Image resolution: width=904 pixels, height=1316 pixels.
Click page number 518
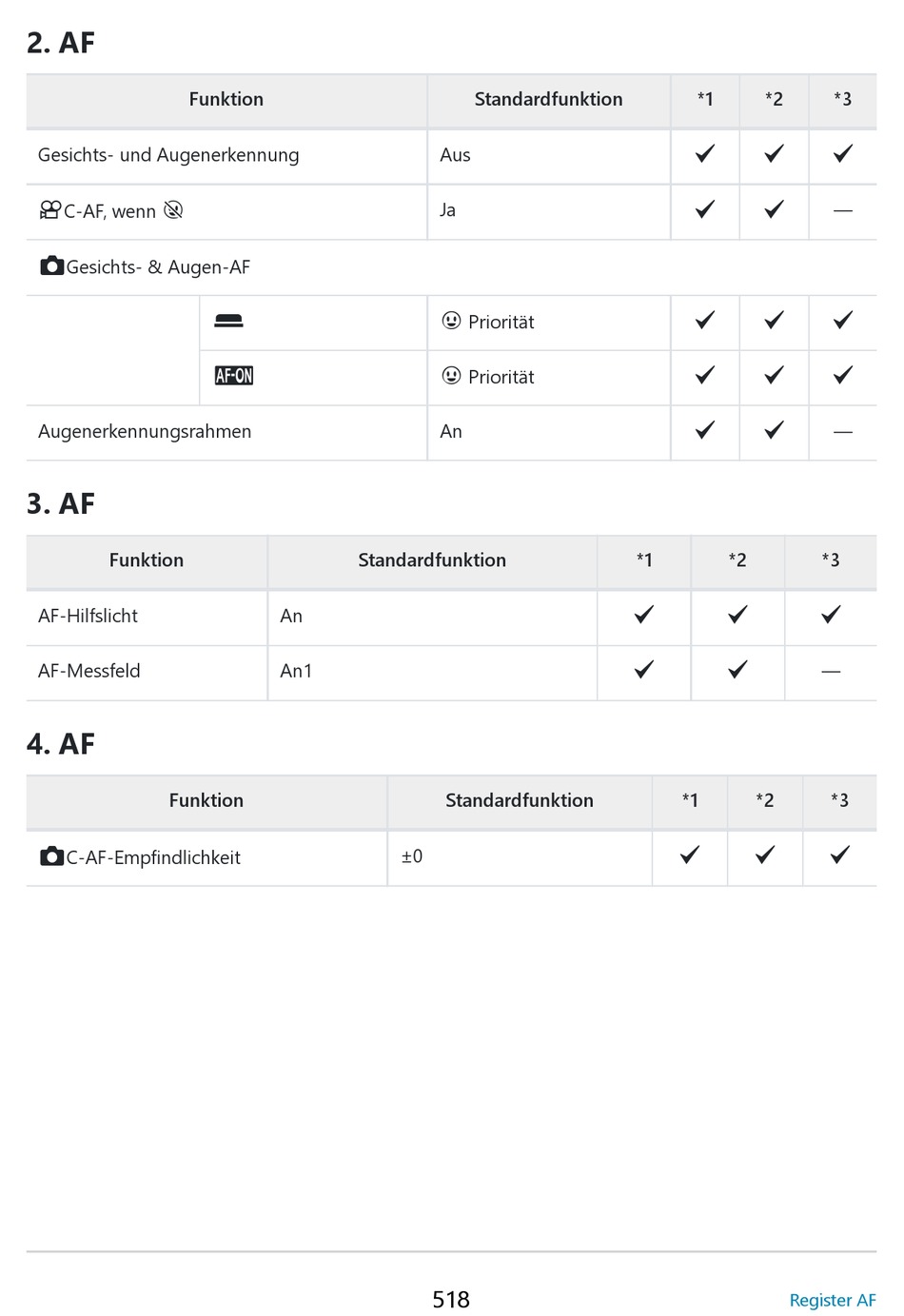pyautogui.click(x=451, y=1300)
